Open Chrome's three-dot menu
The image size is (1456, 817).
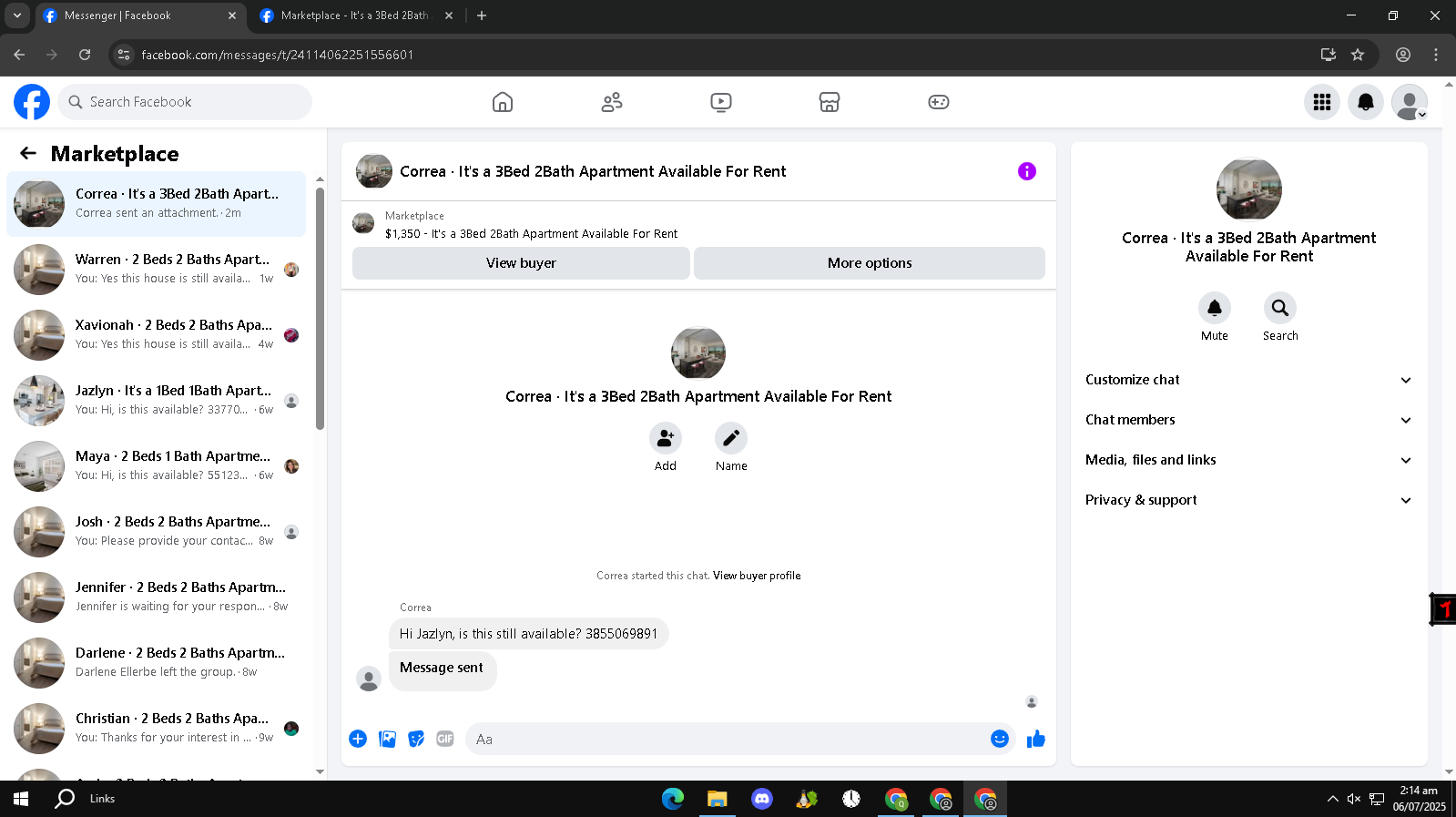(x=1436, y=55)
